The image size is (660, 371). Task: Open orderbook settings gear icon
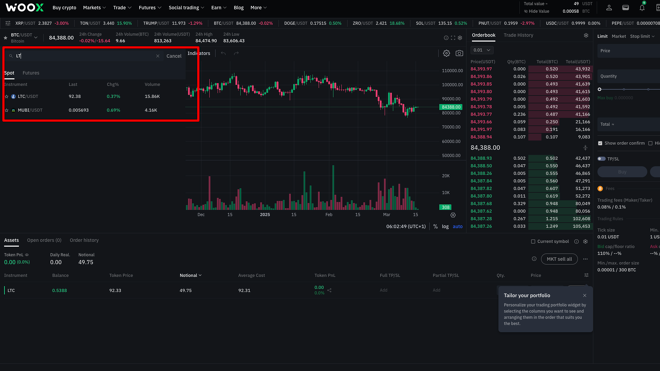coord(586,35)
